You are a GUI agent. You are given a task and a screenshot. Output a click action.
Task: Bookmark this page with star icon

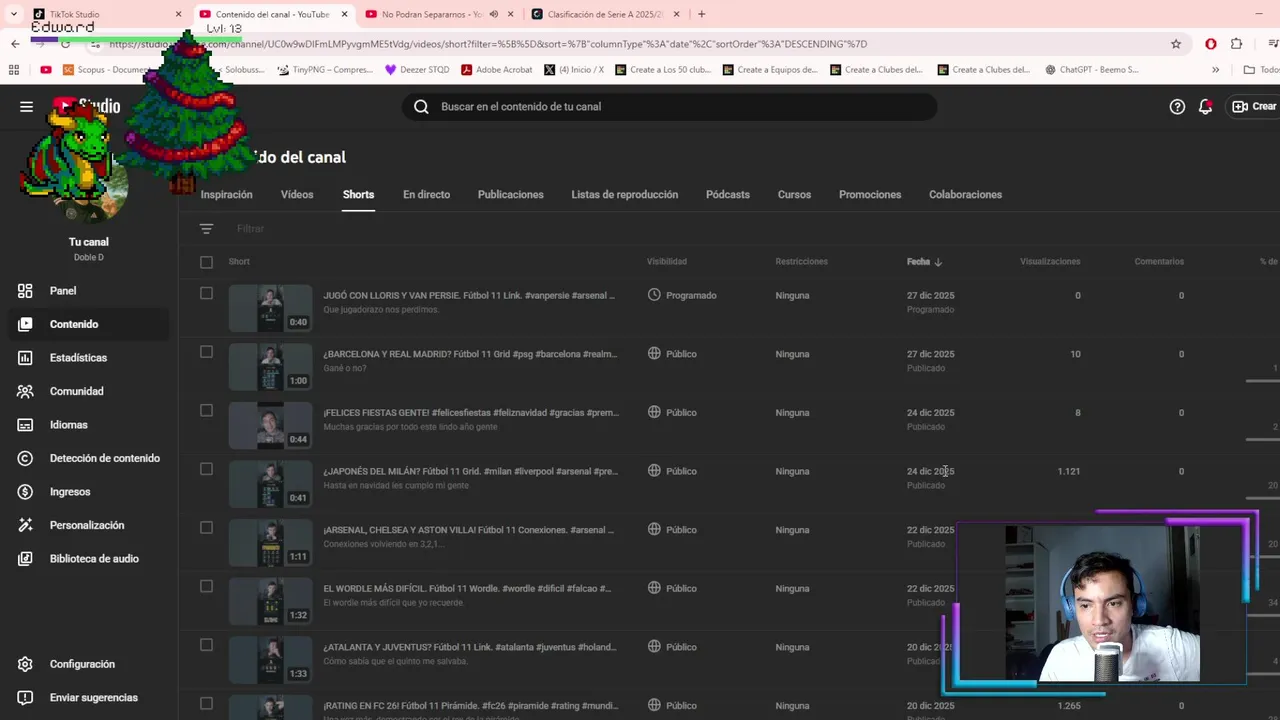1176,44
